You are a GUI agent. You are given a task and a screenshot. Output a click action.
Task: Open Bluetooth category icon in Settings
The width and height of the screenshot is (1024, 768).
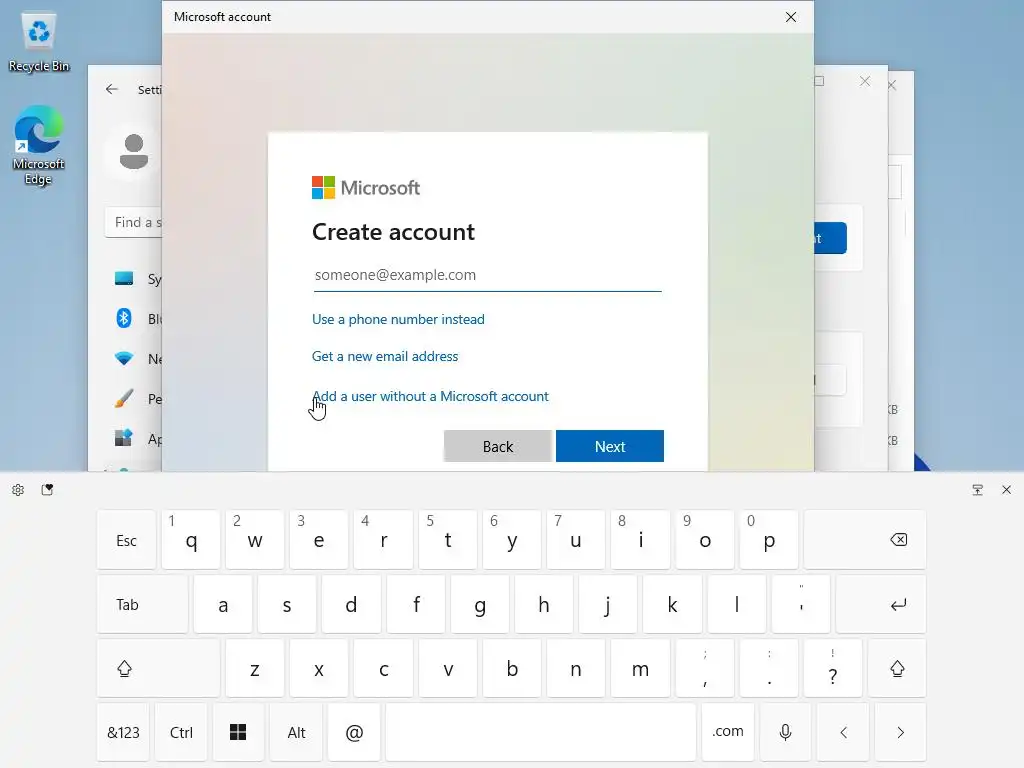pyautogui.click(x=123, y=319)
